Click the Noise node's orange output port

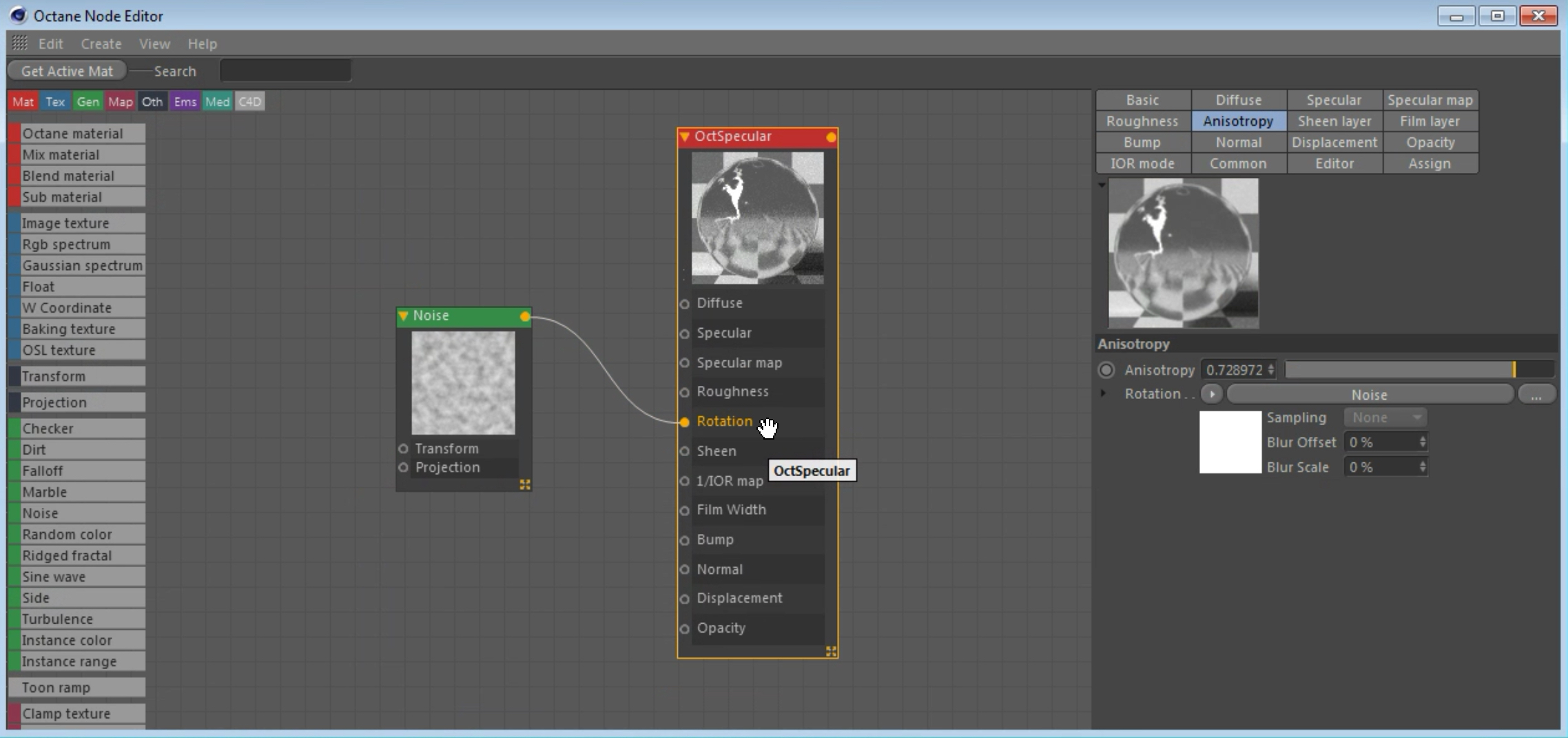pos(525,316)
